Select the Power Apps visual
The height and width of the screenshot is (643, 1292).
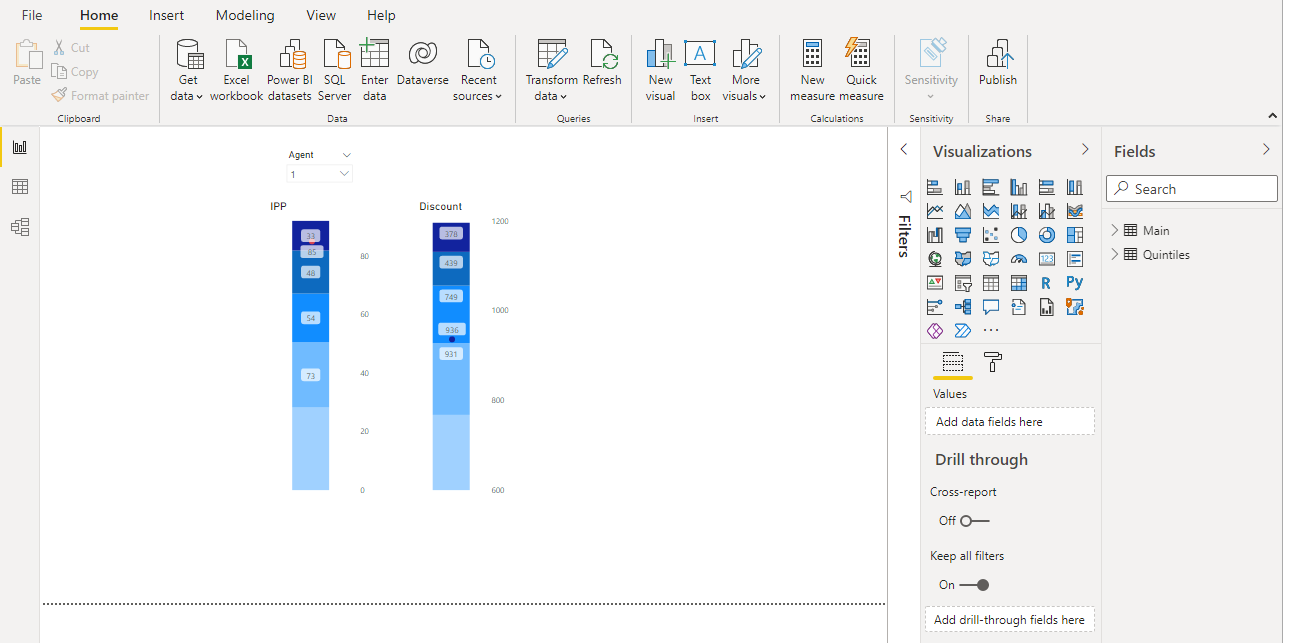click(935, 331)
